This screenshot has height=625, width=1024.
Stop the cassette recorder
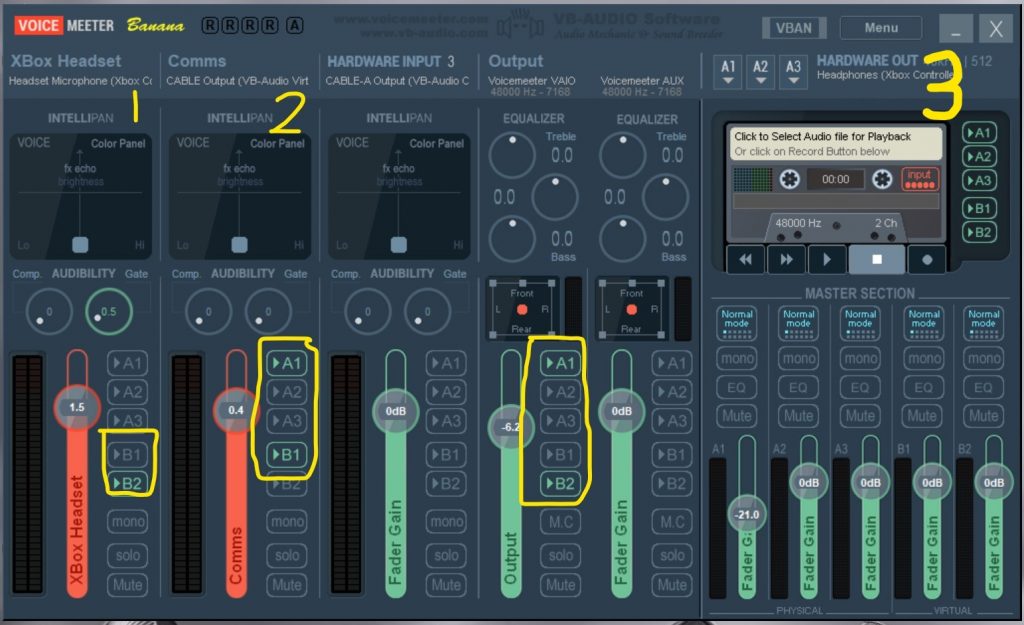876,259
